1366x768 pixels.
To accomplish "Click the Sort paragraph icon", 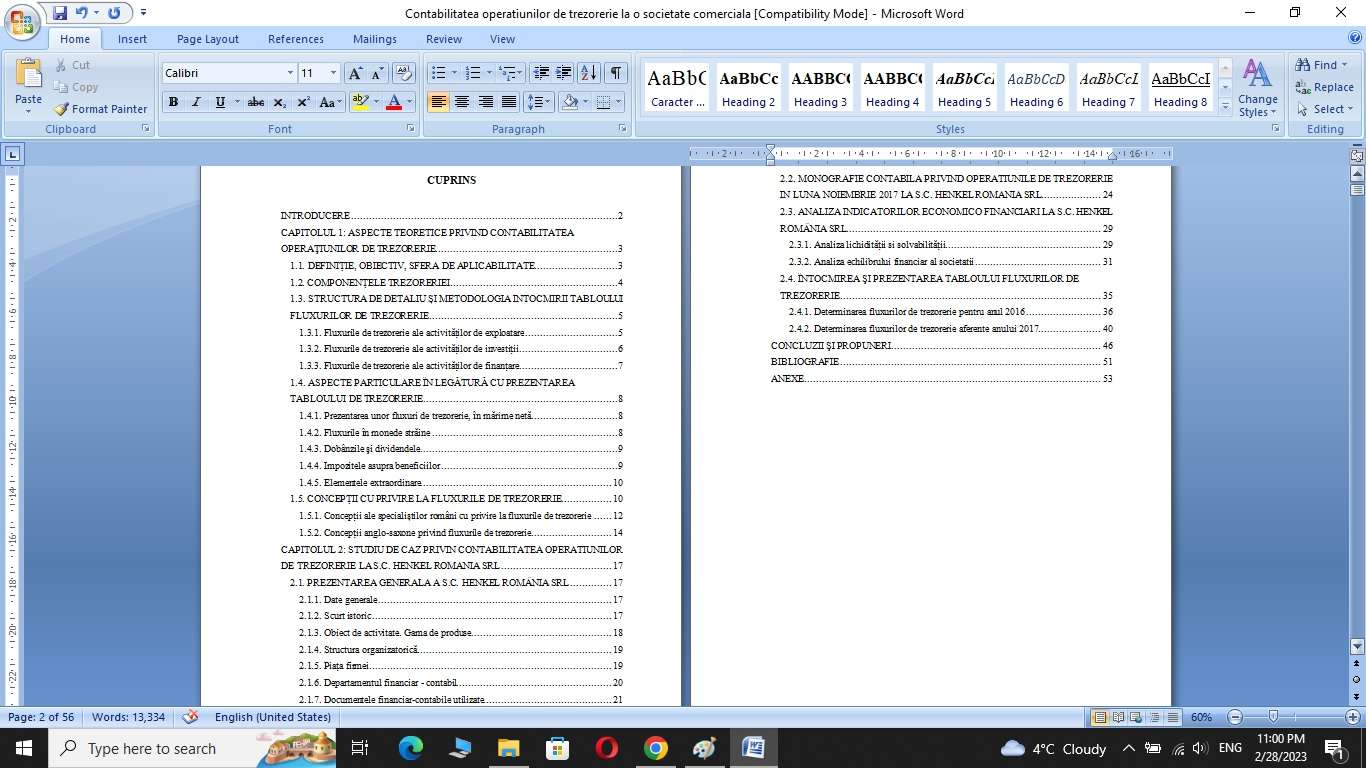I will [x=589, y=73].
